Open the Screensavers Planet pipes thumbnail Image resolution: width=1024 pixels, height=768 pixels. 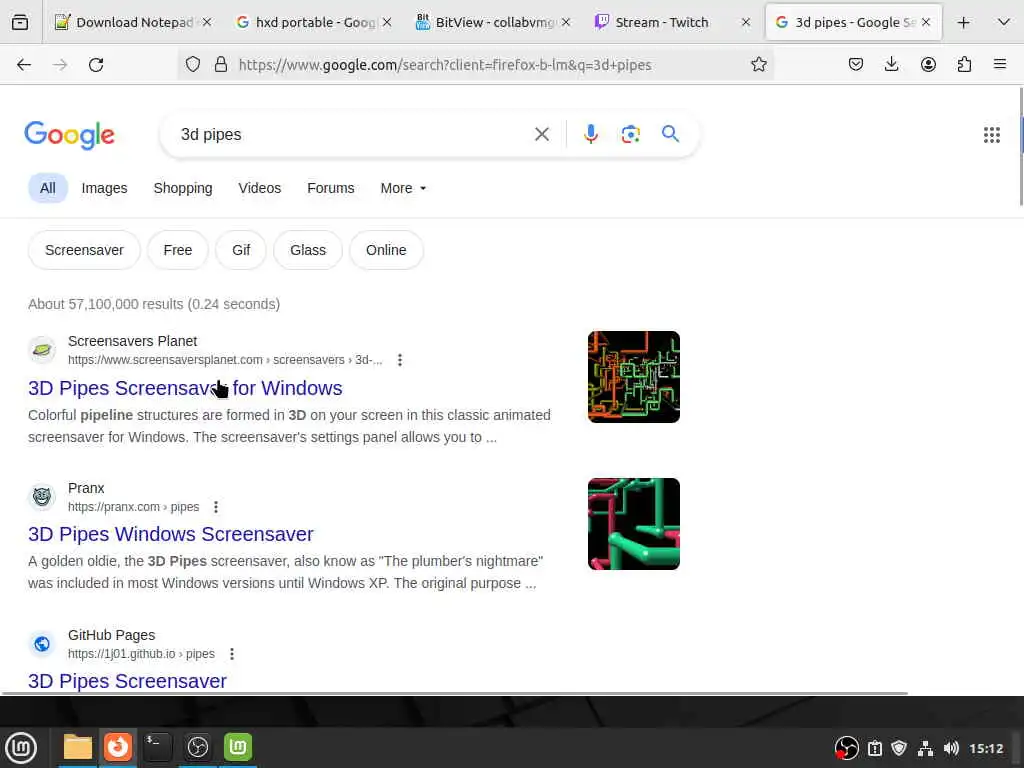point(633,377)
